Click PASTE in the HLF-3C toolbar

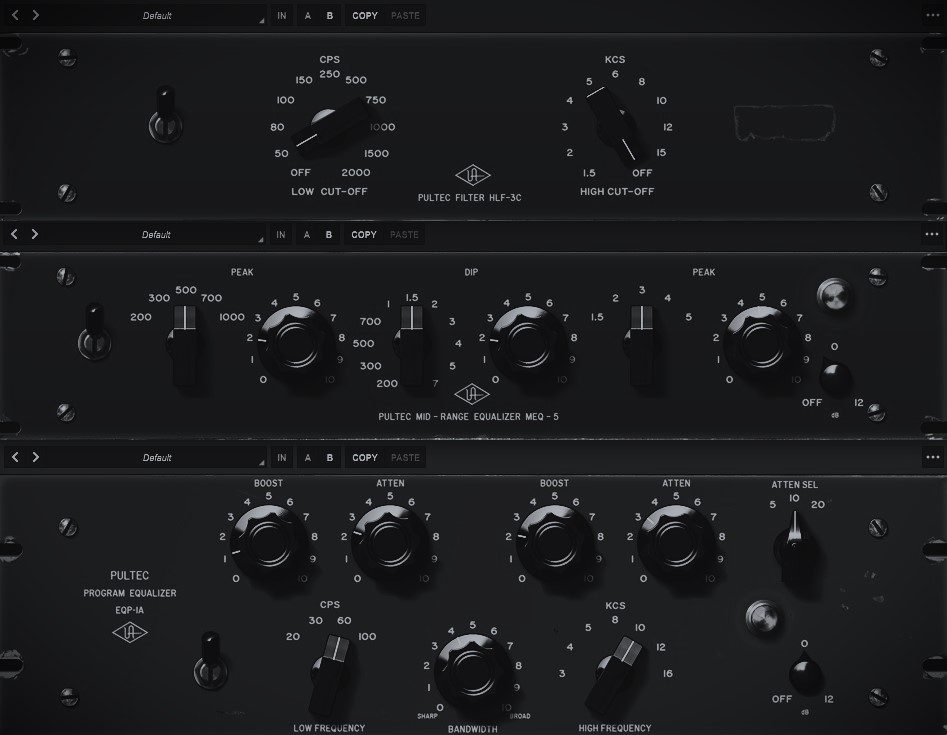click(405, 16)
